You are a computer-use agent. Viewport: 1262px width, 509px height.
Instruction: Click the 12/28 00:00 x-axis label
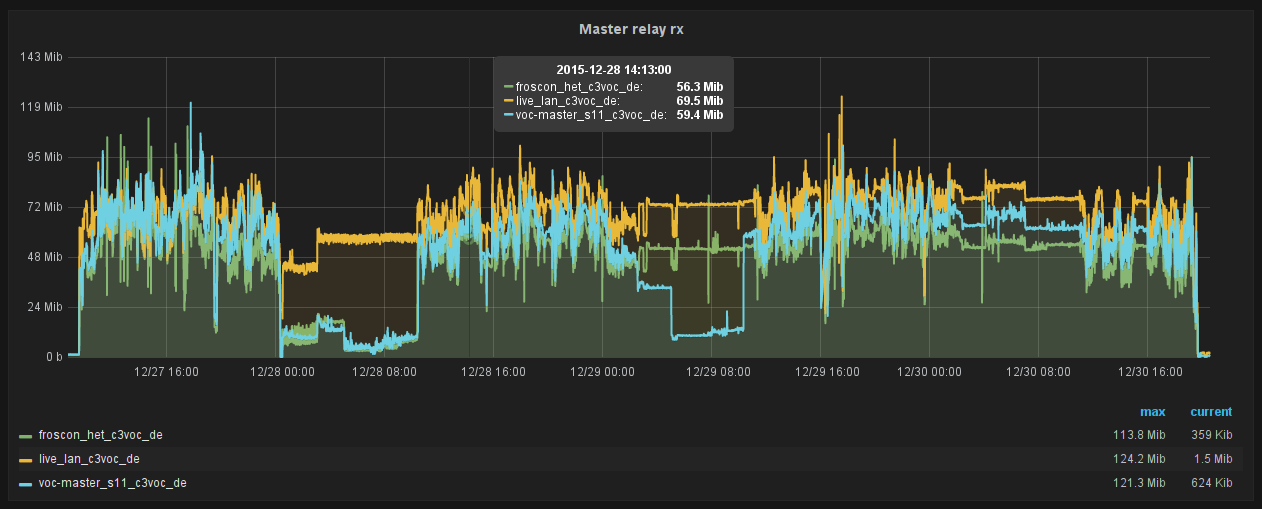(x=282, y=371)
